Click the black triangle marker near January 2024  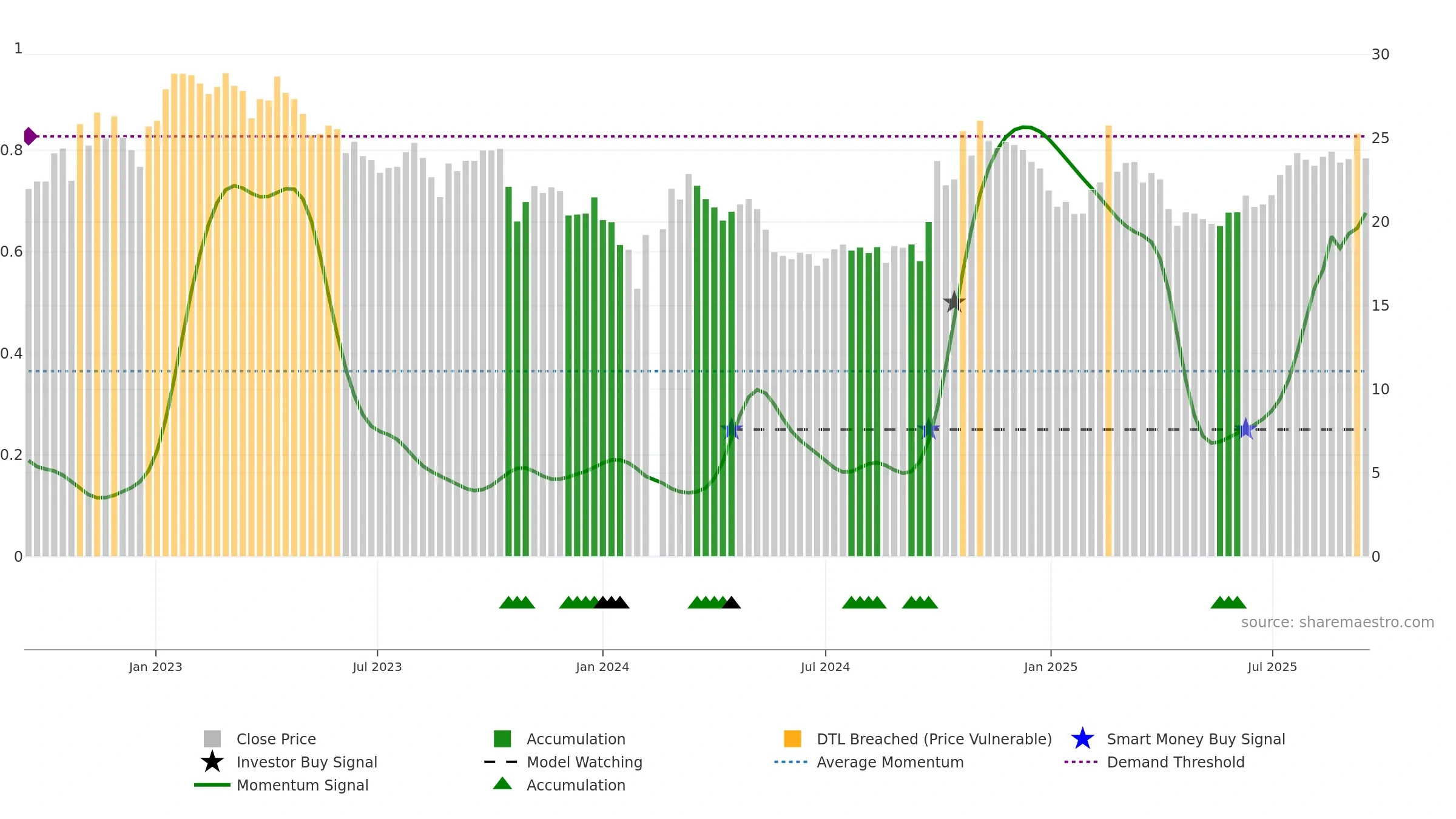[x=611, y=602]
